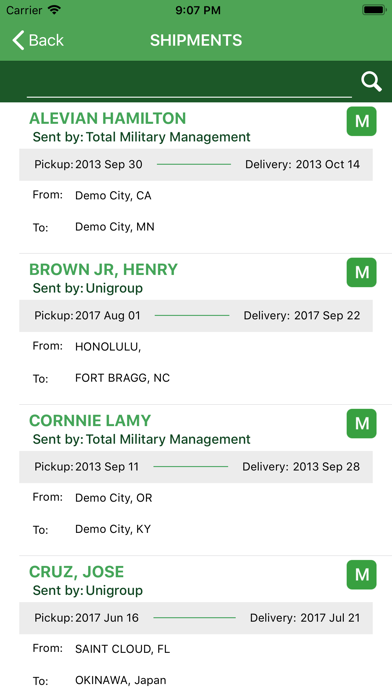Tap the Wi-Fi status icon
Image resolution: width=392 pixels, height=696 pixels.
pyautogui.click(x=54, y=10)
